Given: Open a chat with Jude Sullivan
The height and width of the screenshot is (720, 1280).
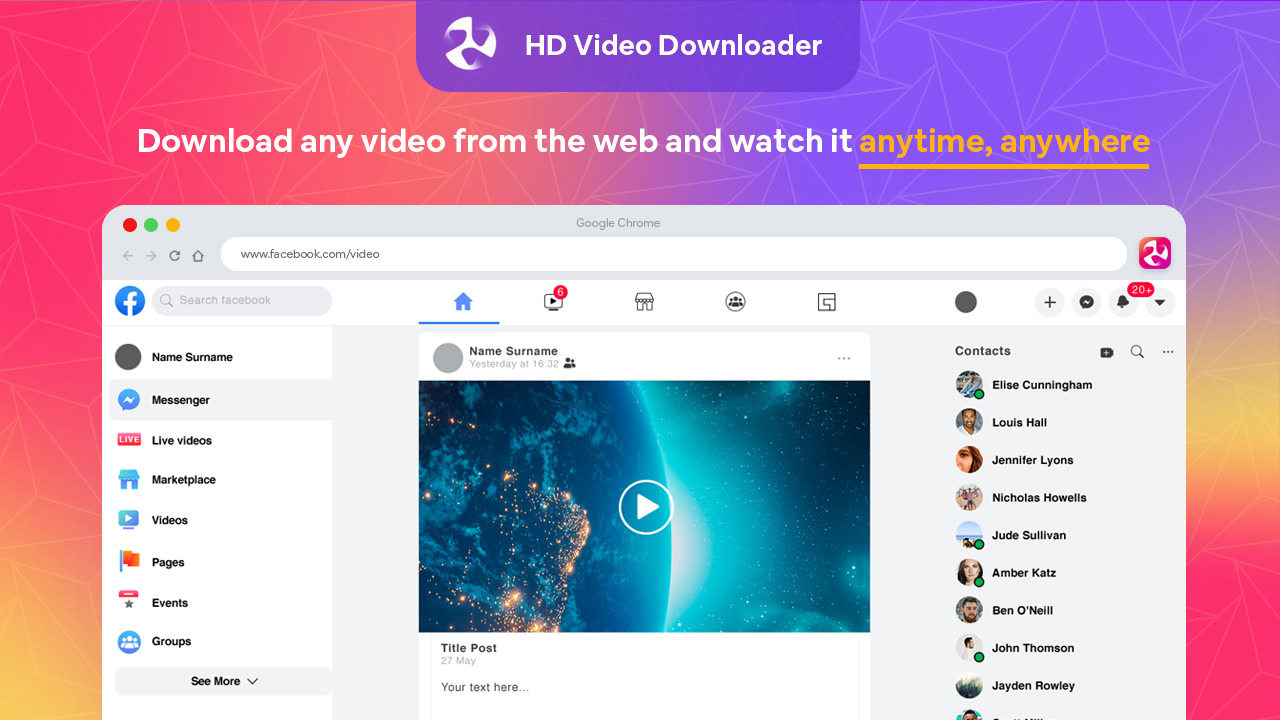Looking at the screenshot, I should coord(1011,535).
